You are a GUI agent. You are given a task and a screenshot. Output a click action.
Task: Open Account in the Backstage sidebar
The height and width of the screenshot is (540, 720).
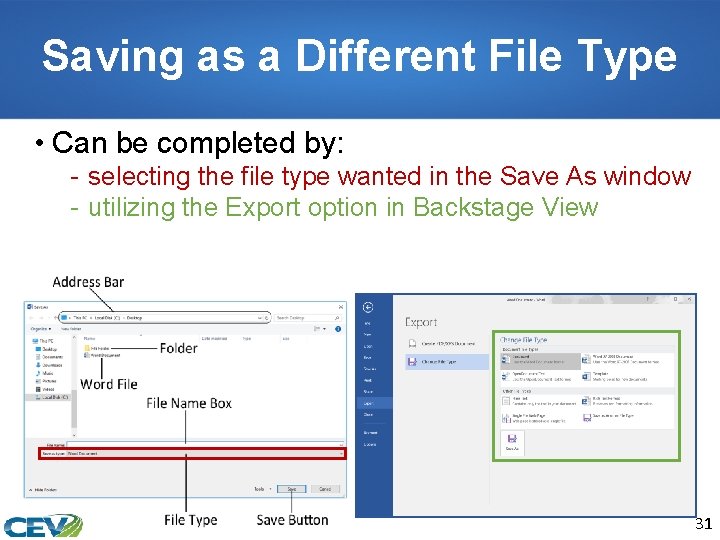(370, 433)
